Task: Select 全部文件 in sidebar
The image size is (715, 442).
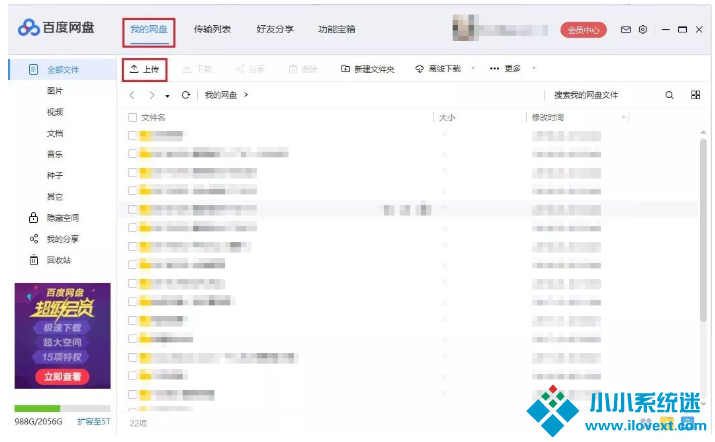Action: [x=62, y=70]
